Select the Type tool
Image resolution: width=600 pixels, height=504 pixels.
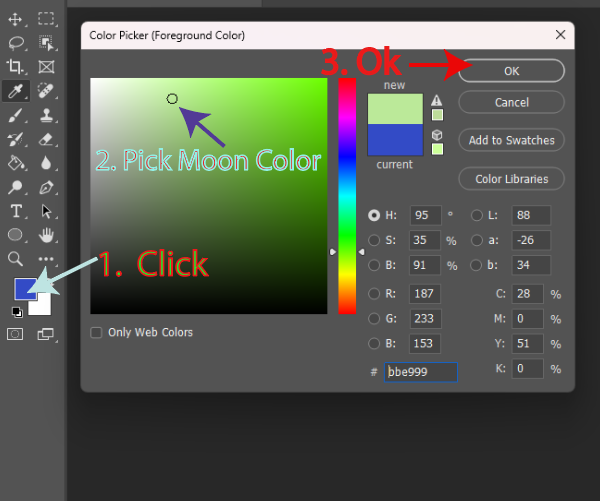tap(16, 211)
